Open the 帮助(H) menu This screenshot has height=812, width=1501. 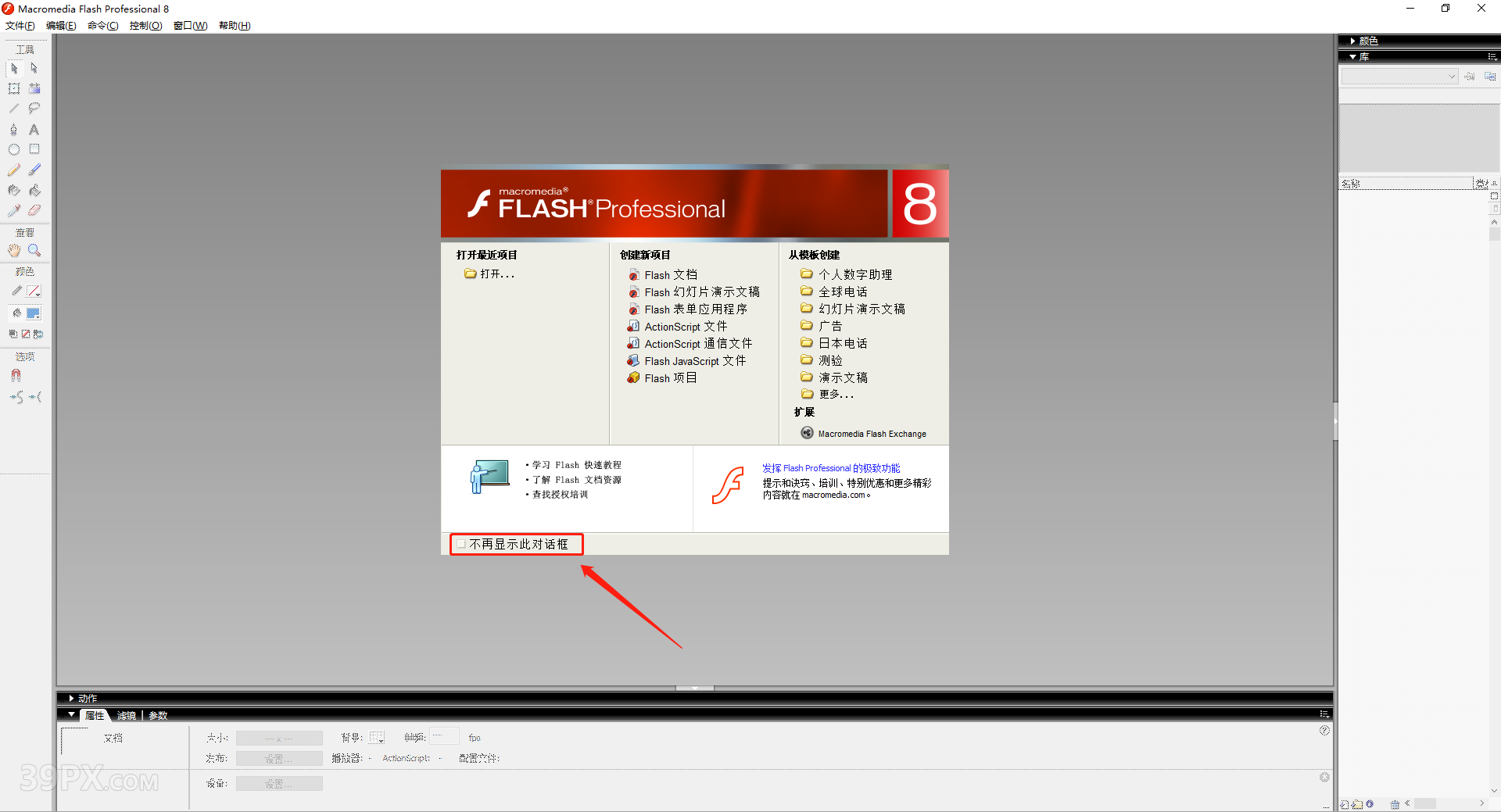(x=235, y=26)
